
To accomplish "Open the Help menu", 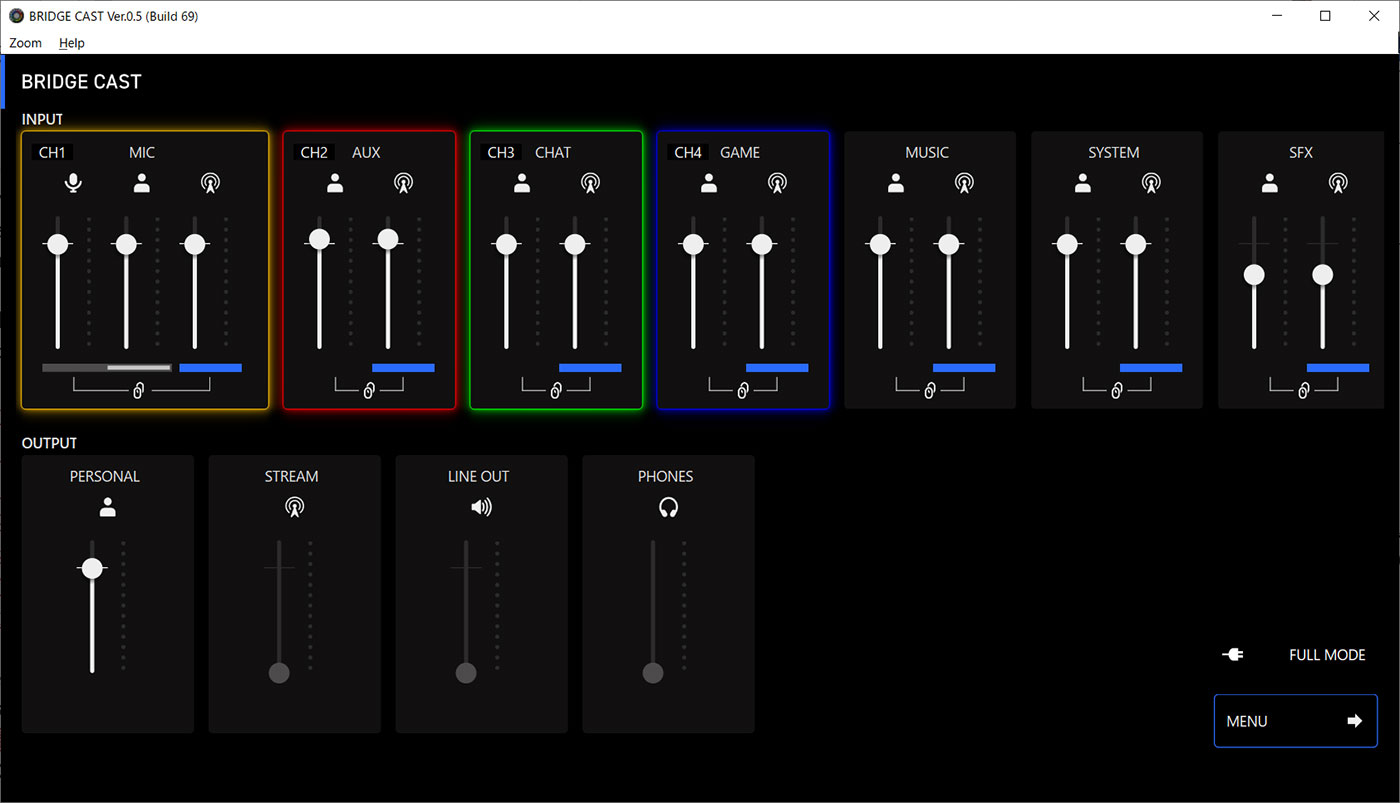I will pyautogui.click(x=71, y=43).
